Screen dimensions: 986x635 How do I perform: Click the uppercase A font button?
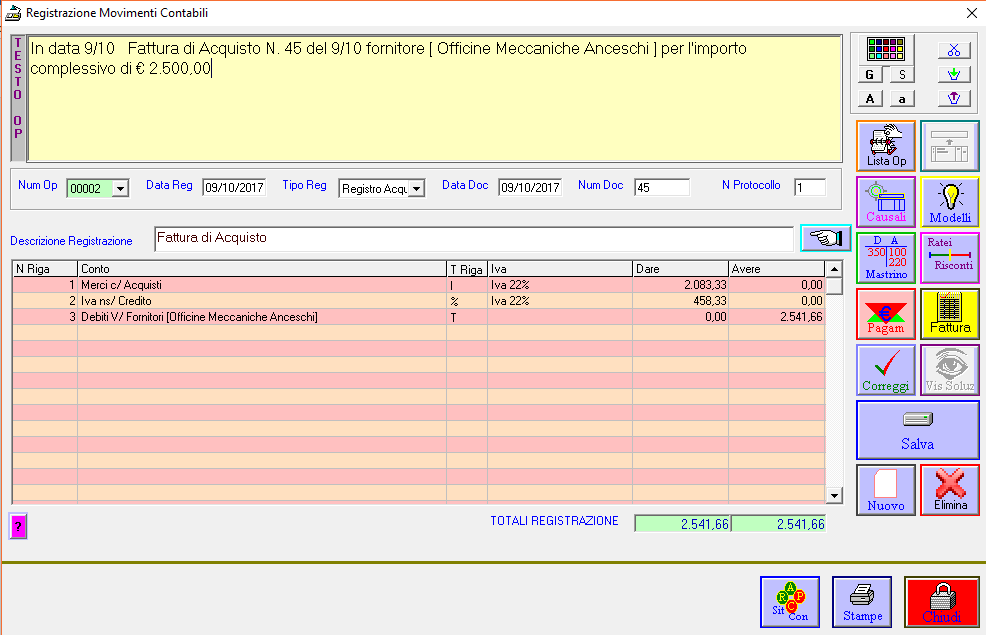click(870, 99)
